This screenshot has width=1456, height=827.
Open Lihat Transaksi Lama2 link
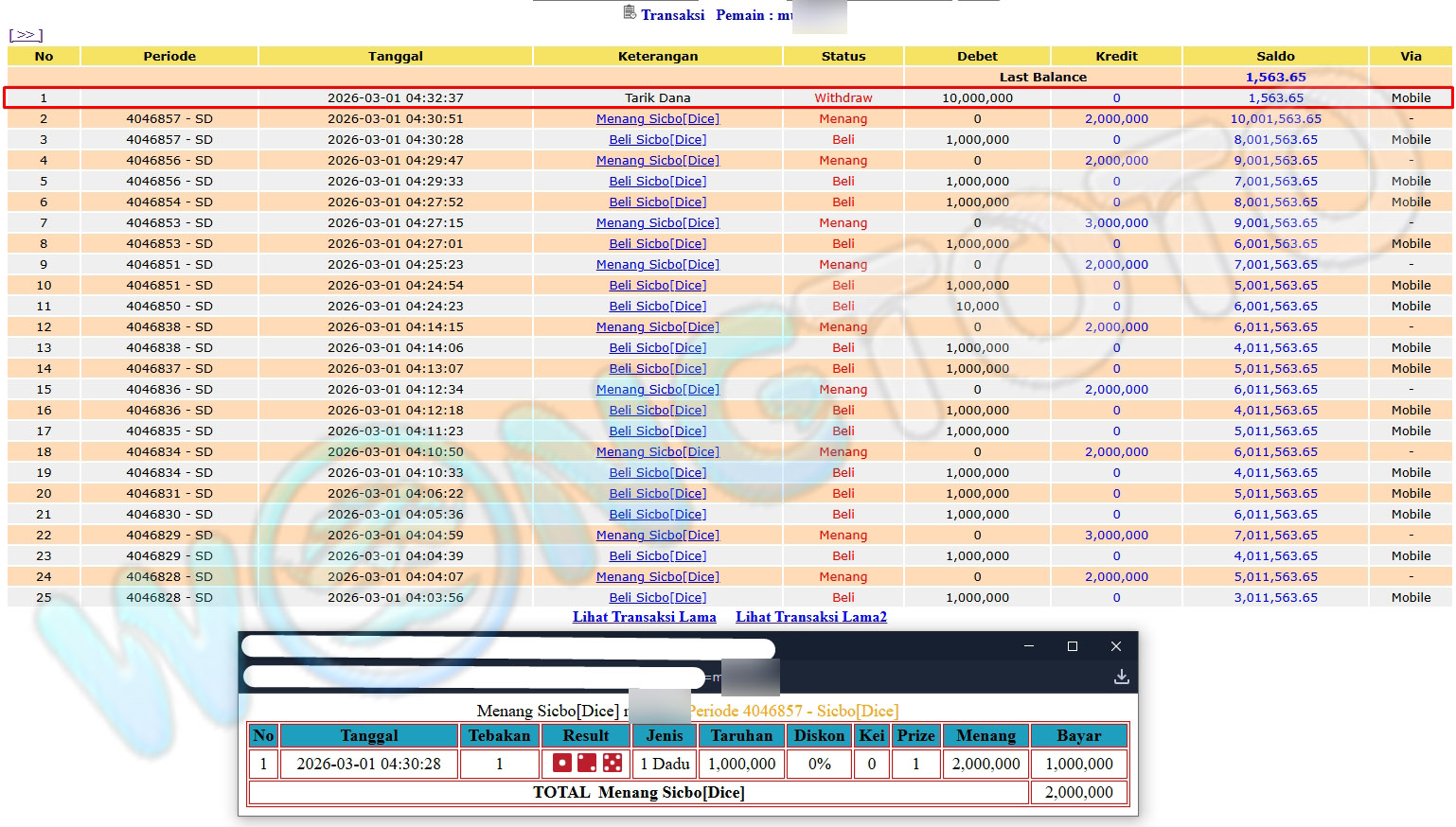(811, 617)
